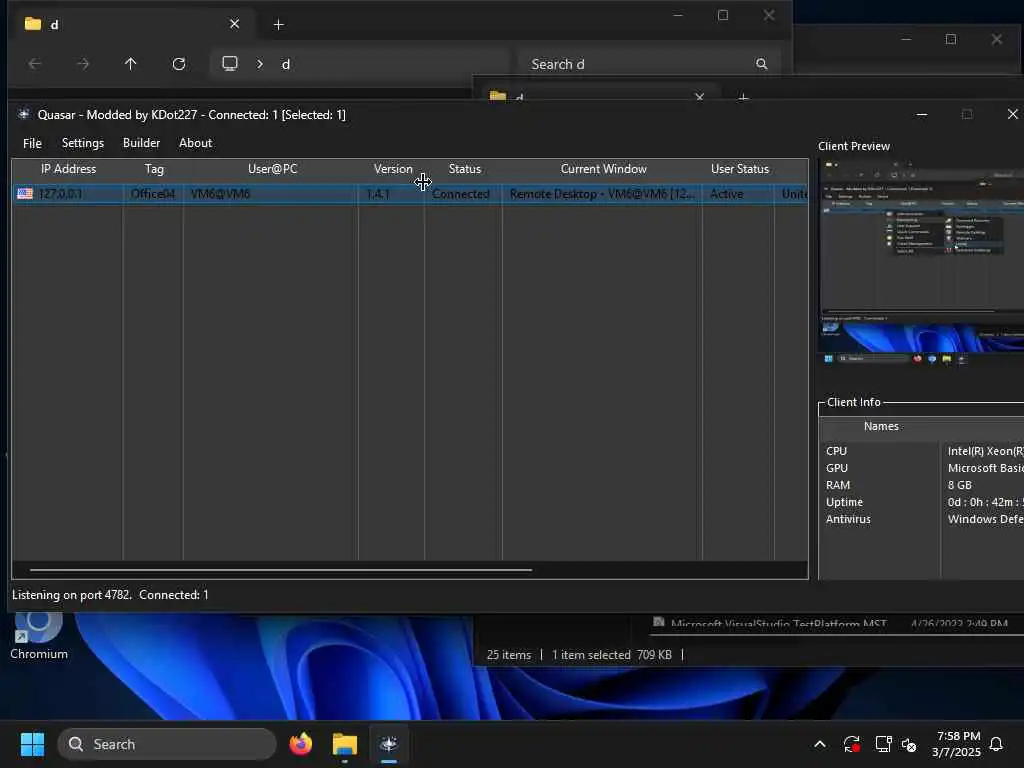
Task: Click the User Status column header
Action: [739, 169]
